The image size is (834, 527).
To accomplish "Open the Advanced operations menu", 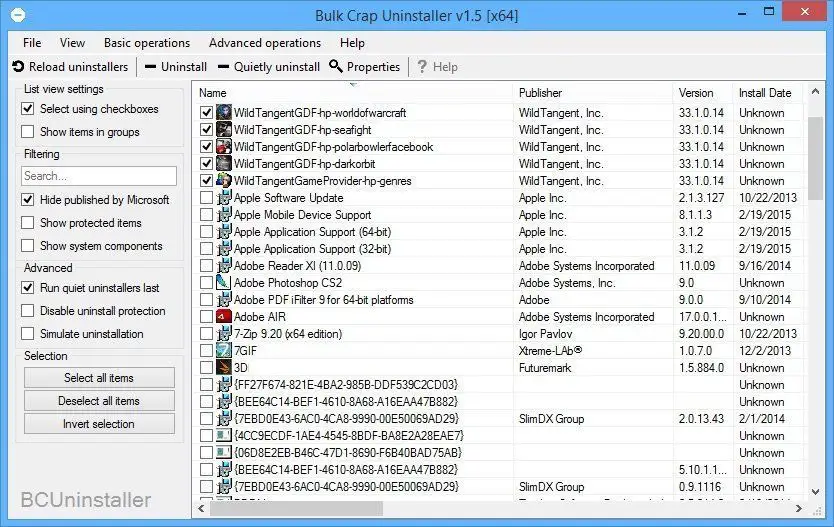I will (265, 43).
